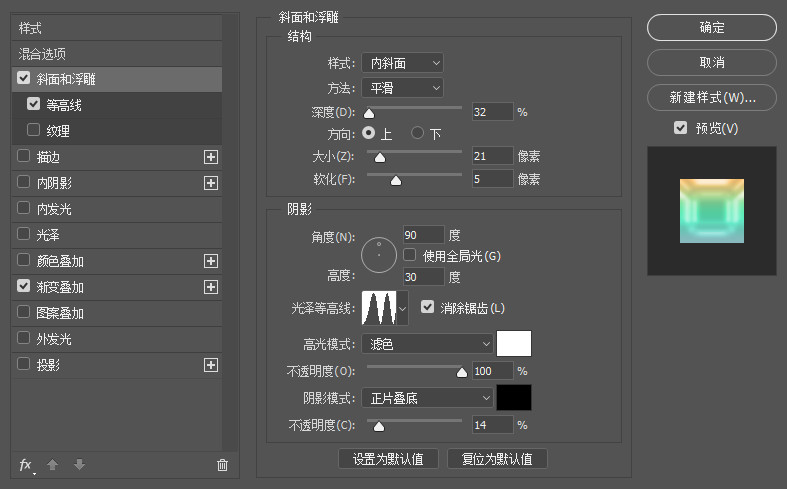This screenshot has height=489, width=787.
Task: Click the style preview thumbnail
Action: coord(712,211)
